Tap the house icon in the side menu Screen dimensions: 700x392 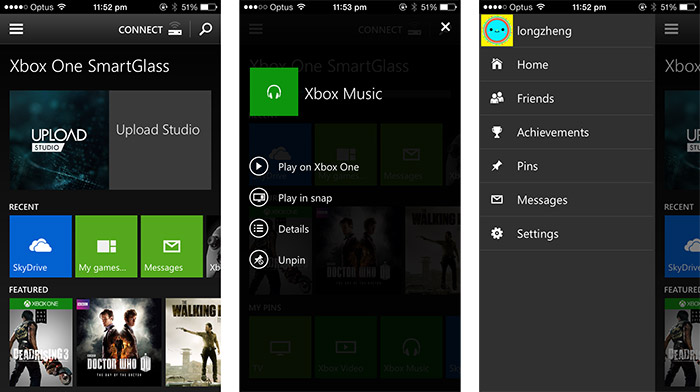[x=497, y=64]
